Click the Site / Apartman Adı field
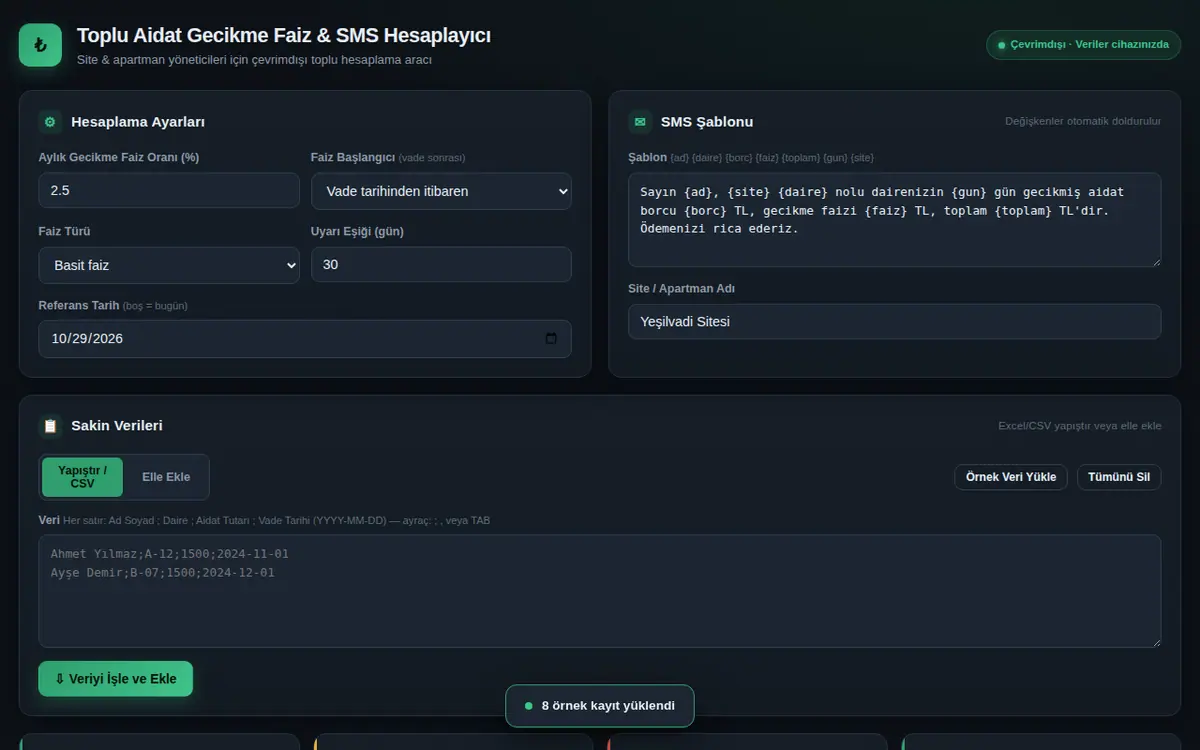This screenshot has width=1200, height=750. [895, 322]
